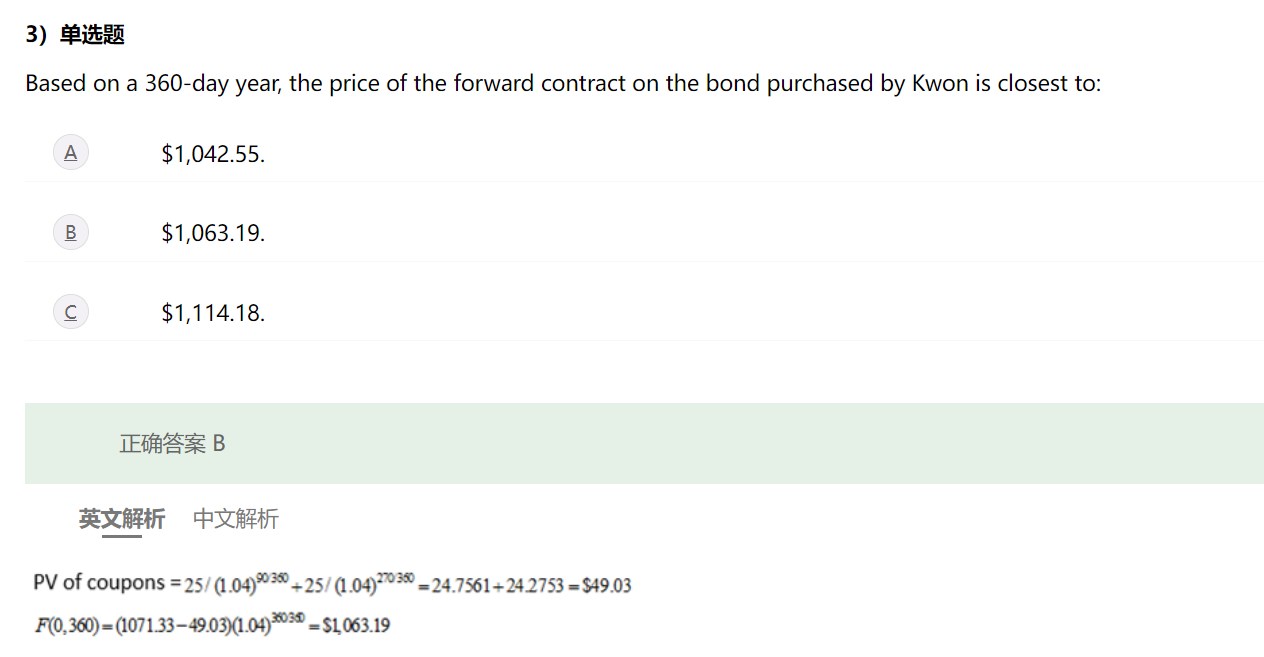1264x657 pixels.
Task: Click the $1,042.55 answer text
Action: (x=213, y=154)
